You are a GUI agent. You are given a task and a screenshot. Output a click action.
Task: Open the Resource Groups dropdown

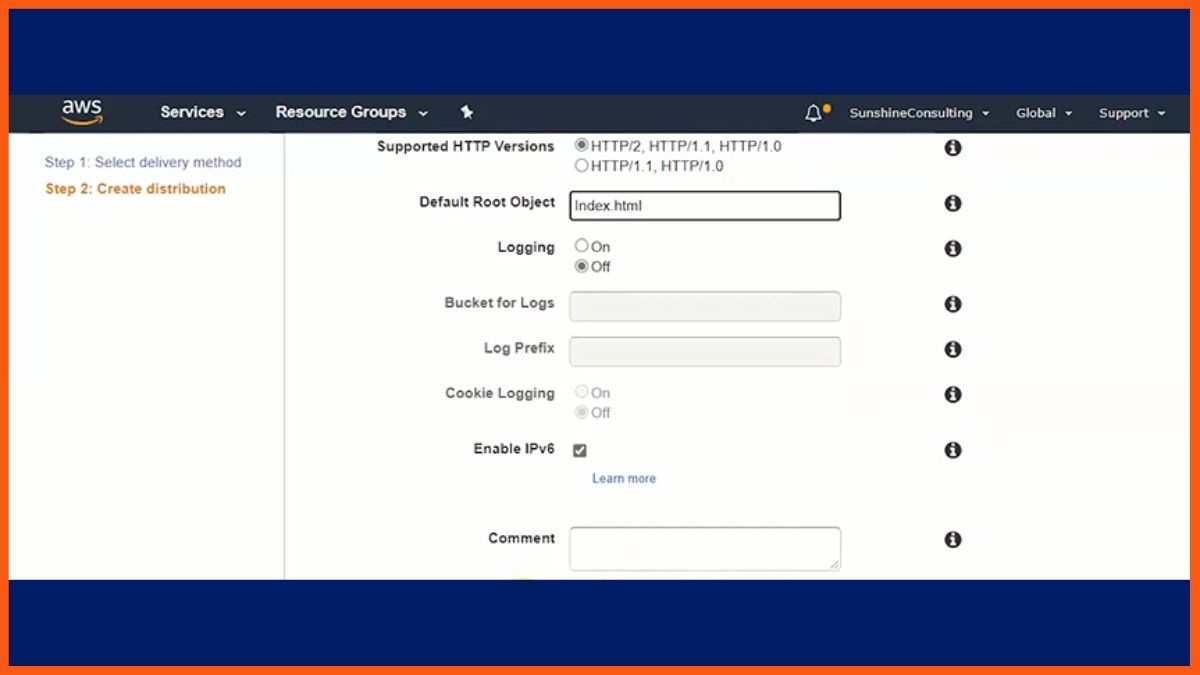(351, 112)
